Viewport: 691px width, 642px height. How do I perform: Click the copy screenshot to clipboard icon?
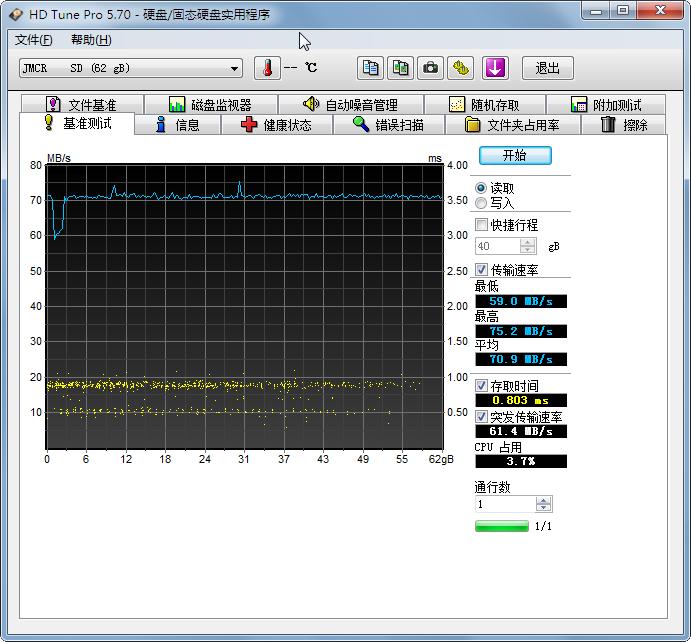tap(400, 68)
